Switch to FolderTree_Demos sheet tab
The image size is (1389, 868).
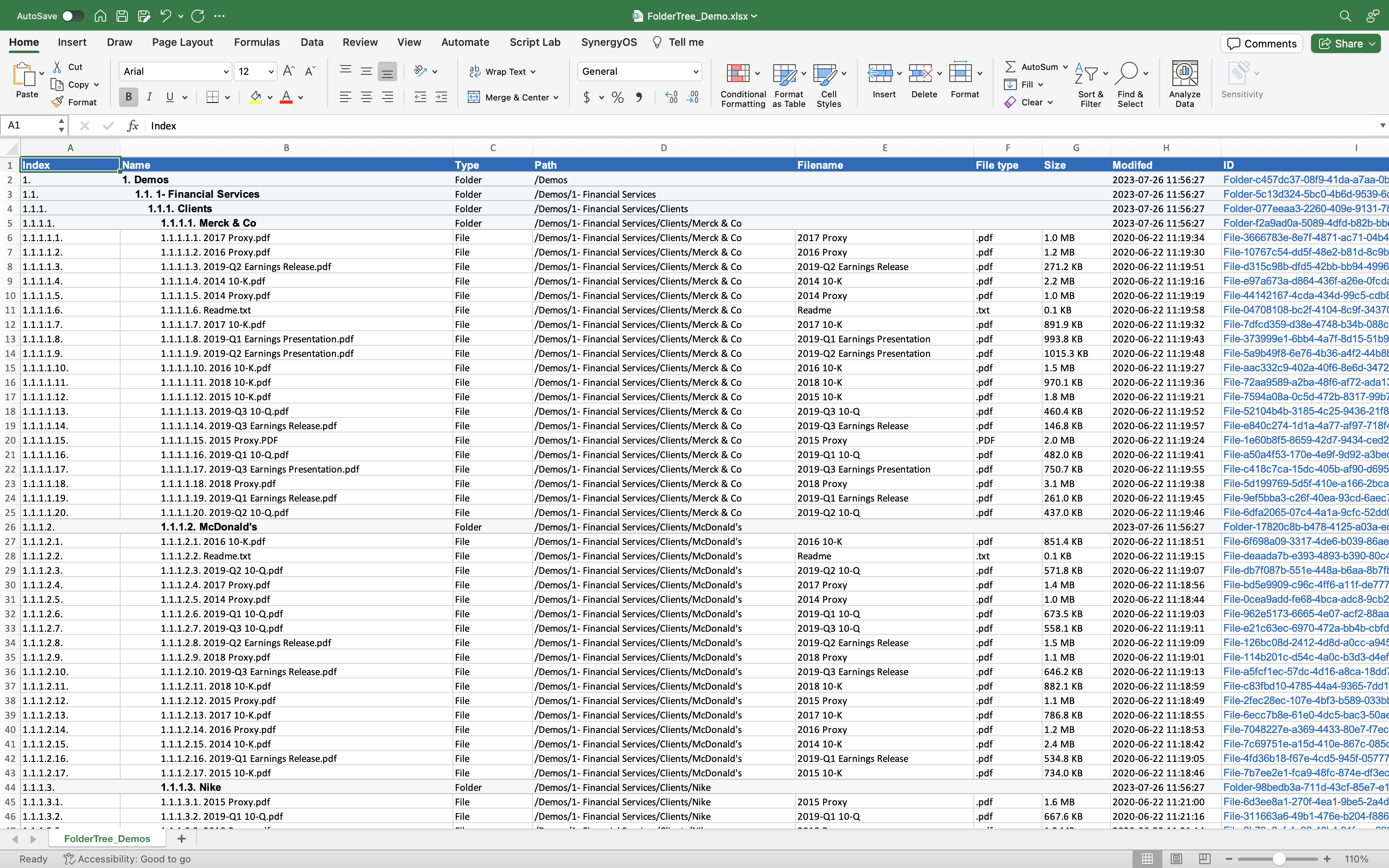107,838
